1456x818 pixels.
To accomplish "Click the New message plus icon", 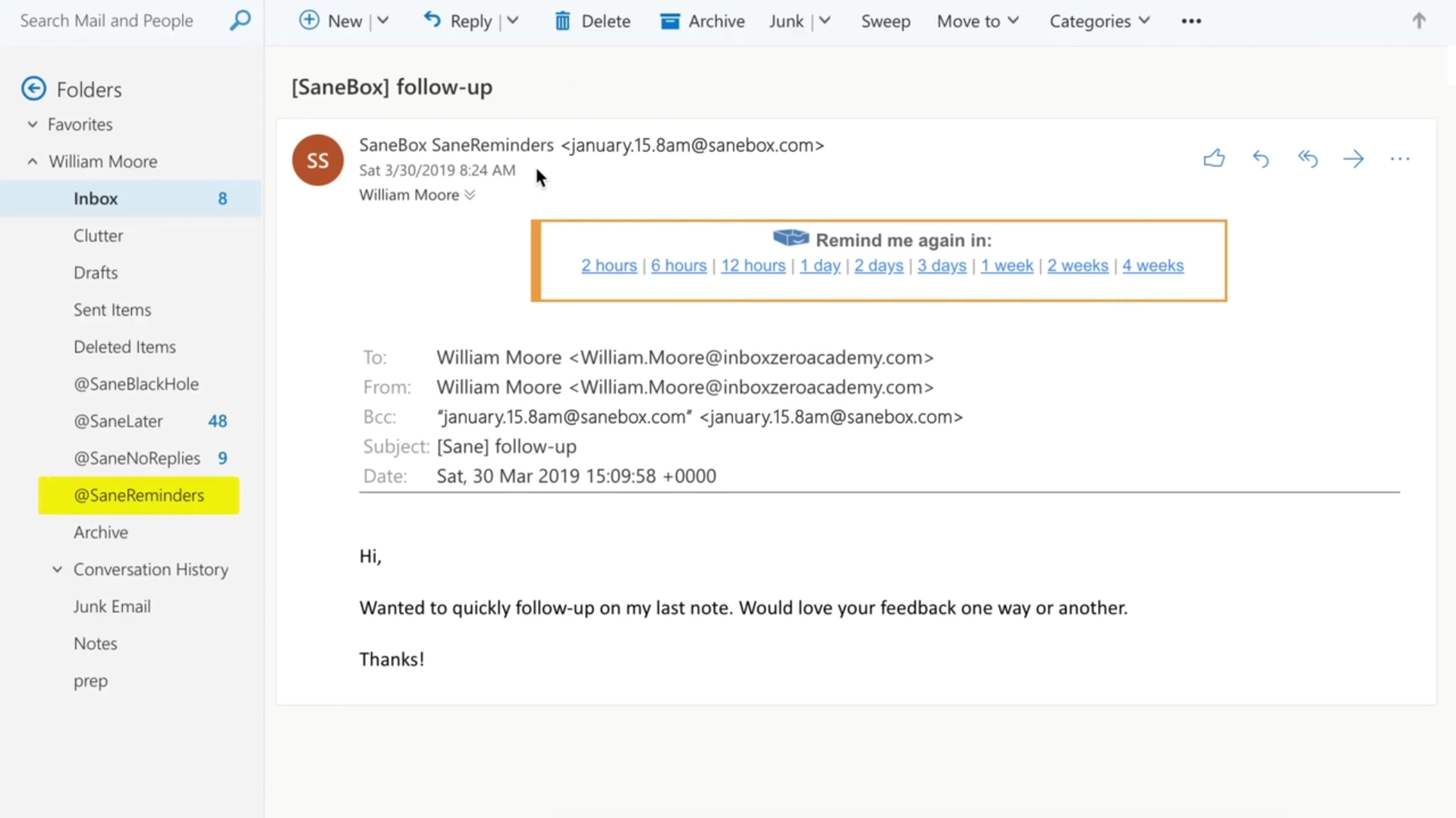I will click(x=309, y=20).
